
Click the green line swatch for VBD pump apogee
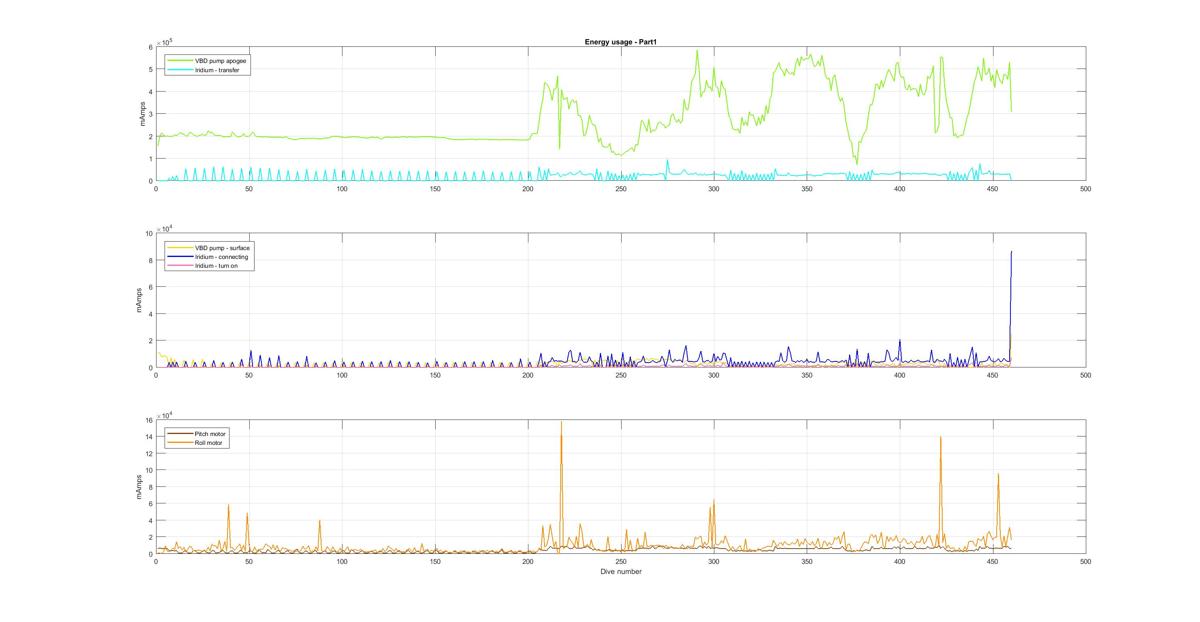(x=180, y=60)
